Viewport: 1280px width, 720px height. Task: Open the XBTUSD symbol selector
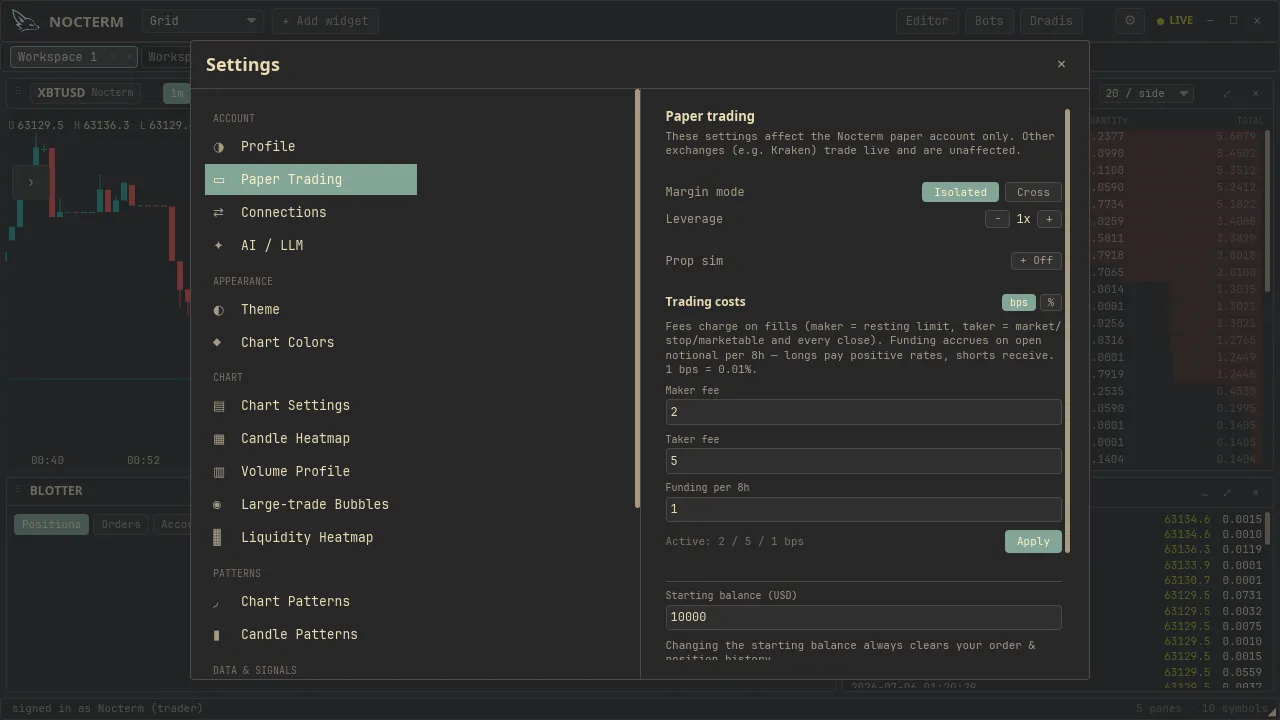(x=85, y=93)
